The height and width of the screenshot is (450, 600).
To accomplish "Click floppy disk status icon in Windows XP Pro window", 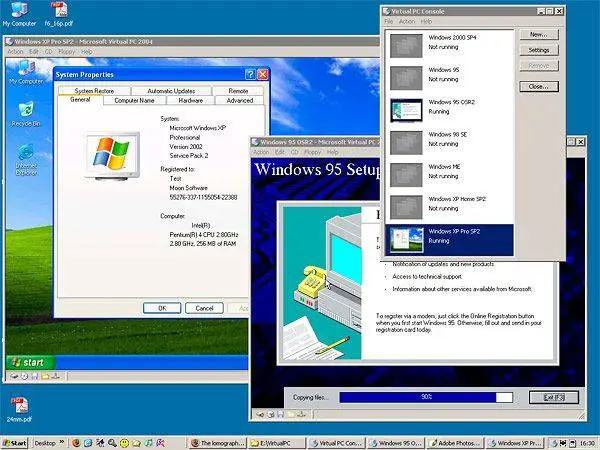I will coord(35,377).
